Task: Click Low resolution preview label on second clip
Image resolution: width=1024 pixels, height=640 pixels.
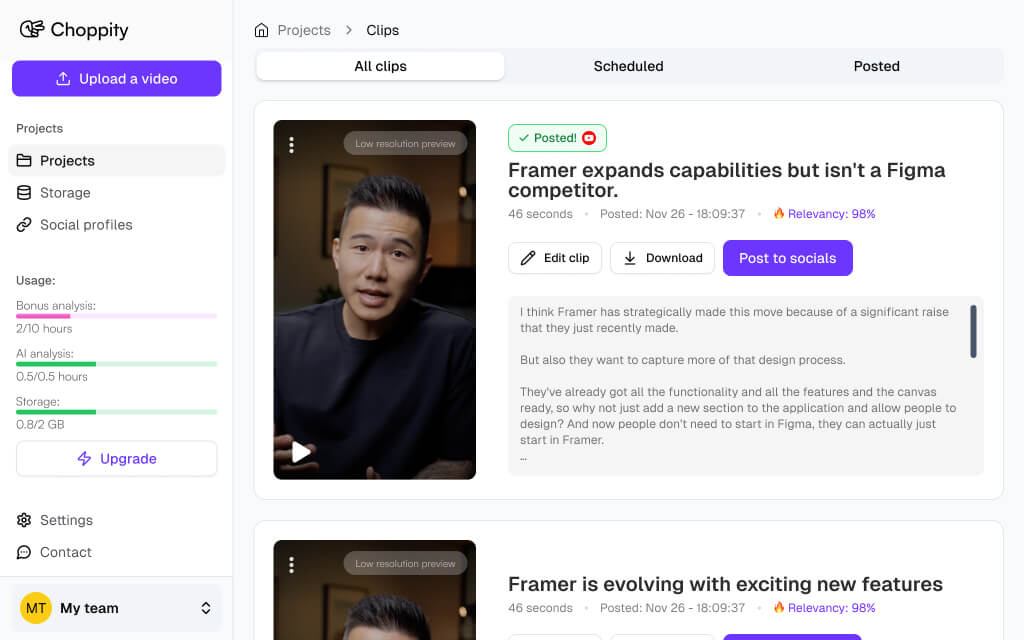Action: (x=405, y=564)
